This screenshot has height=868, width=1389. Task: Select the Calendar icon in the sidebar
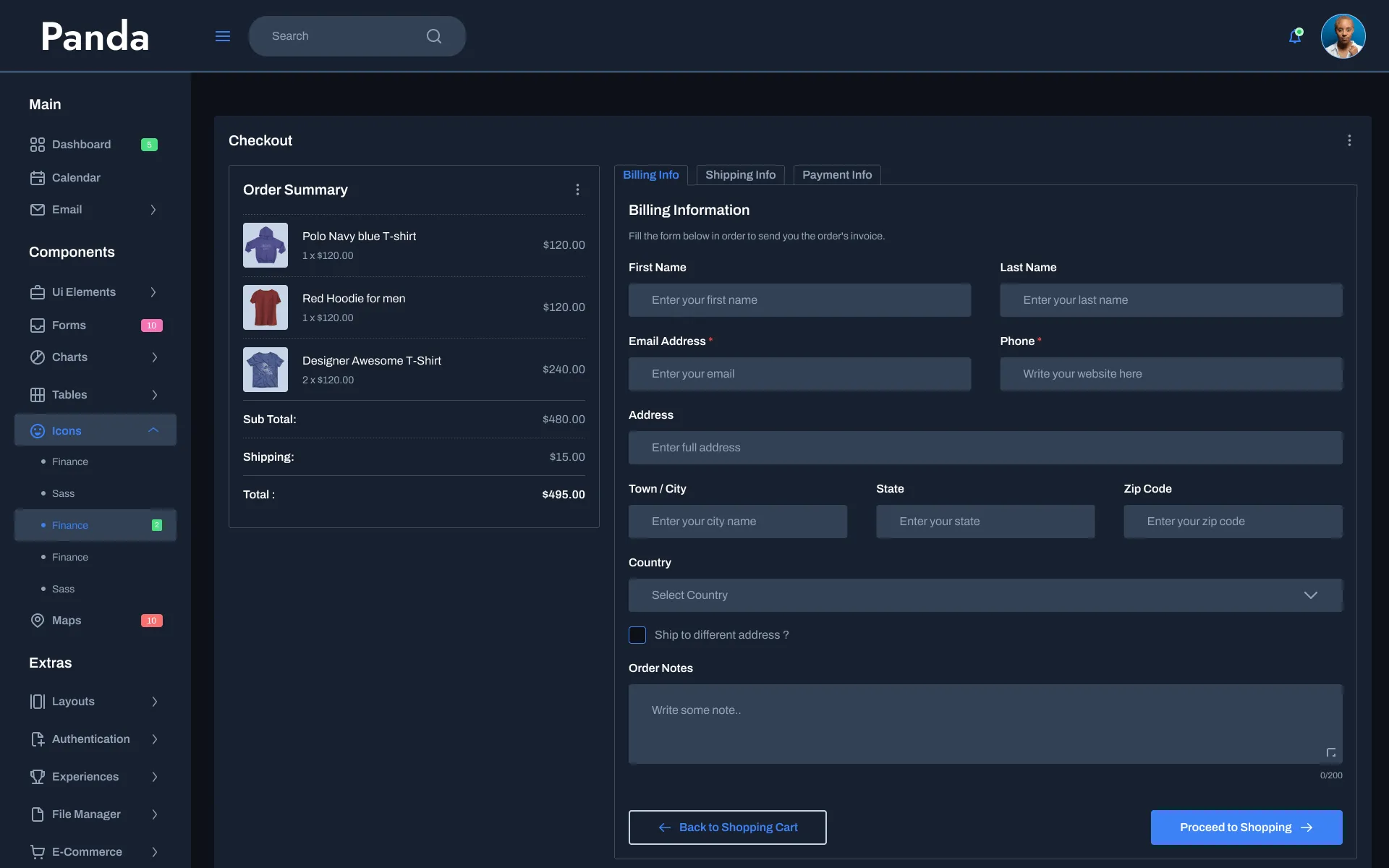click(x=38, y=177)
